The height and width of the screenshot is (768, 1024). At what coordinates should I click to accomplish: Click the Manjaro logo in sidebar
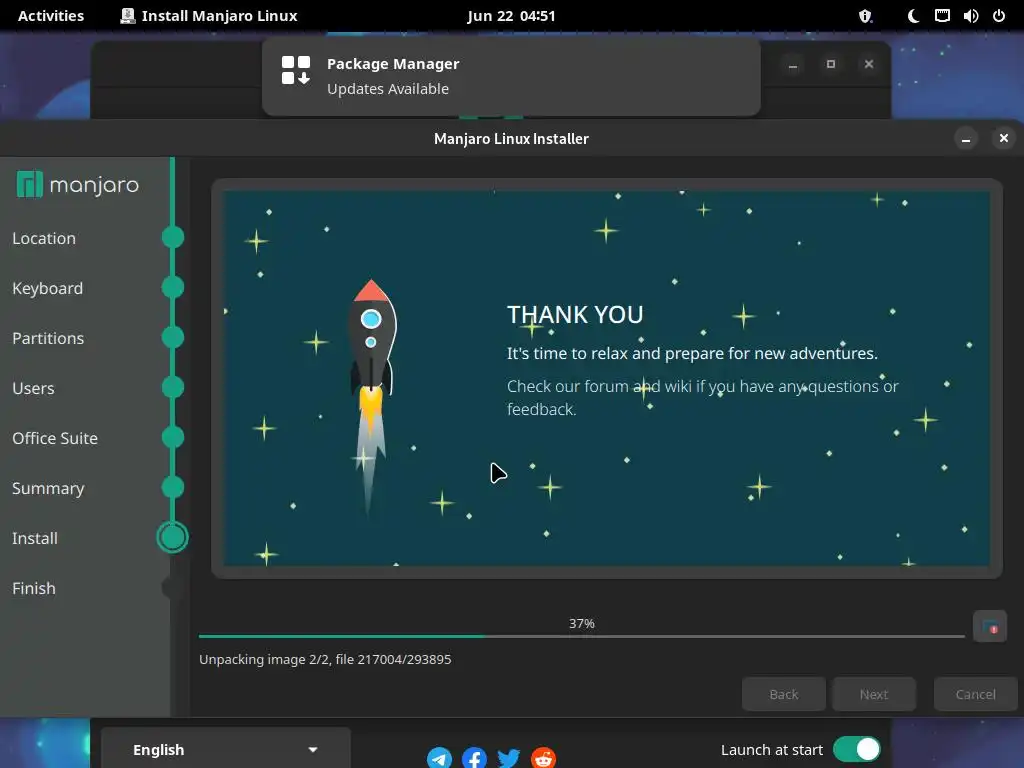click(x=78, y=185)
